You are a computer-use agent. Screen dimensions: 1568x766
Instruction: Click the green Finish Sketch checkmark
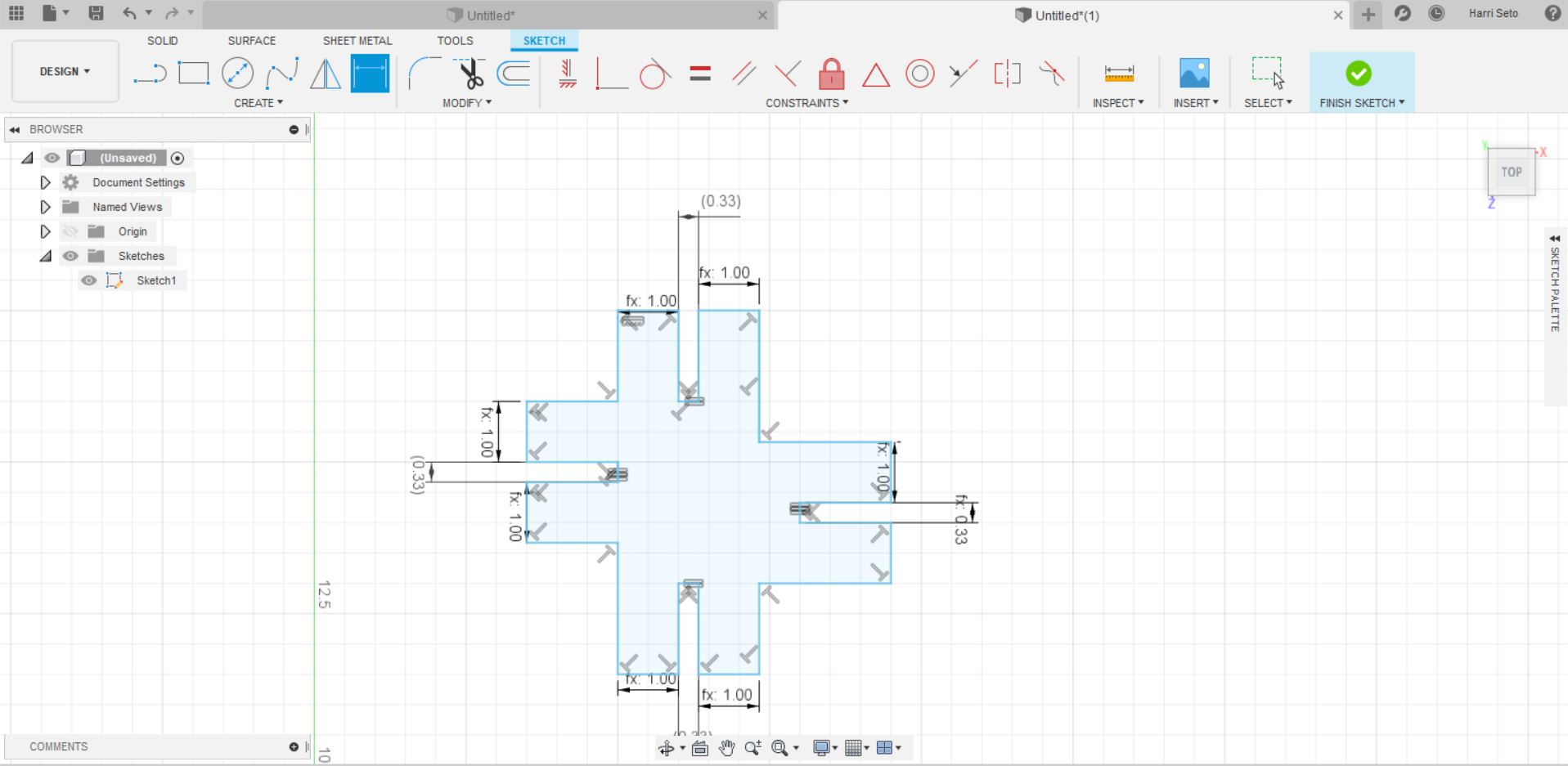1358,74
